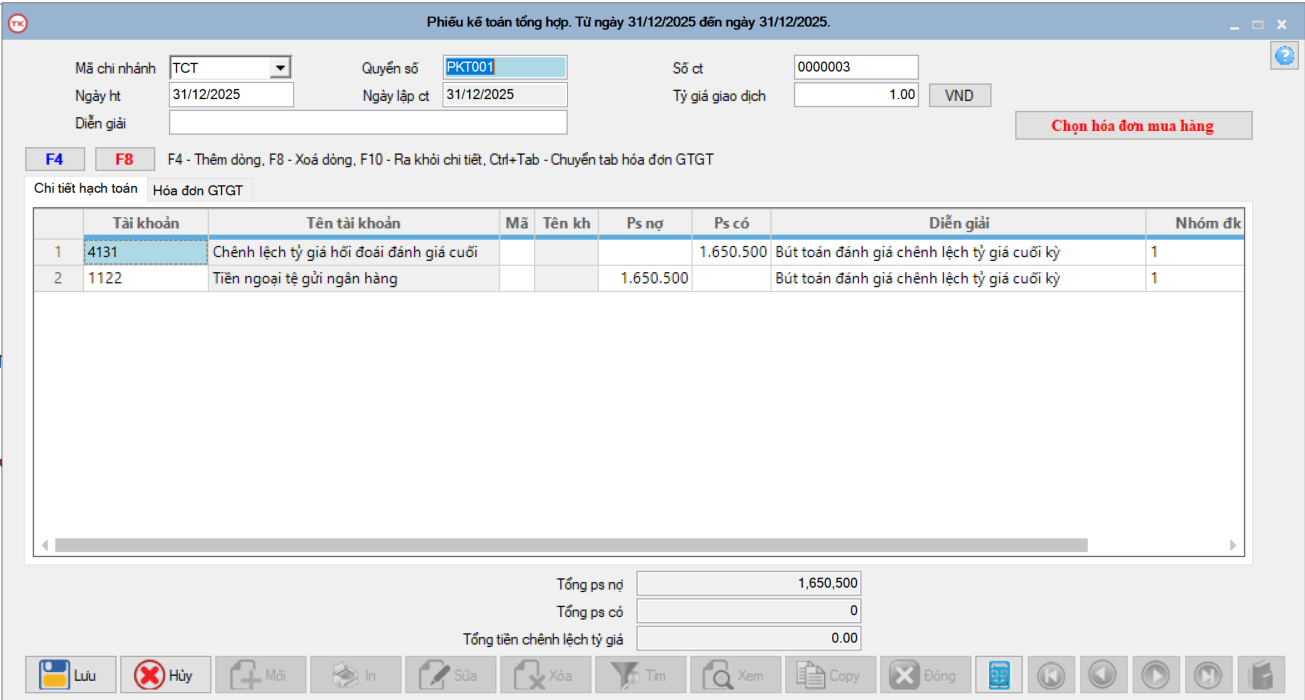Go to the next record arrow

[x=1155, y=675]
